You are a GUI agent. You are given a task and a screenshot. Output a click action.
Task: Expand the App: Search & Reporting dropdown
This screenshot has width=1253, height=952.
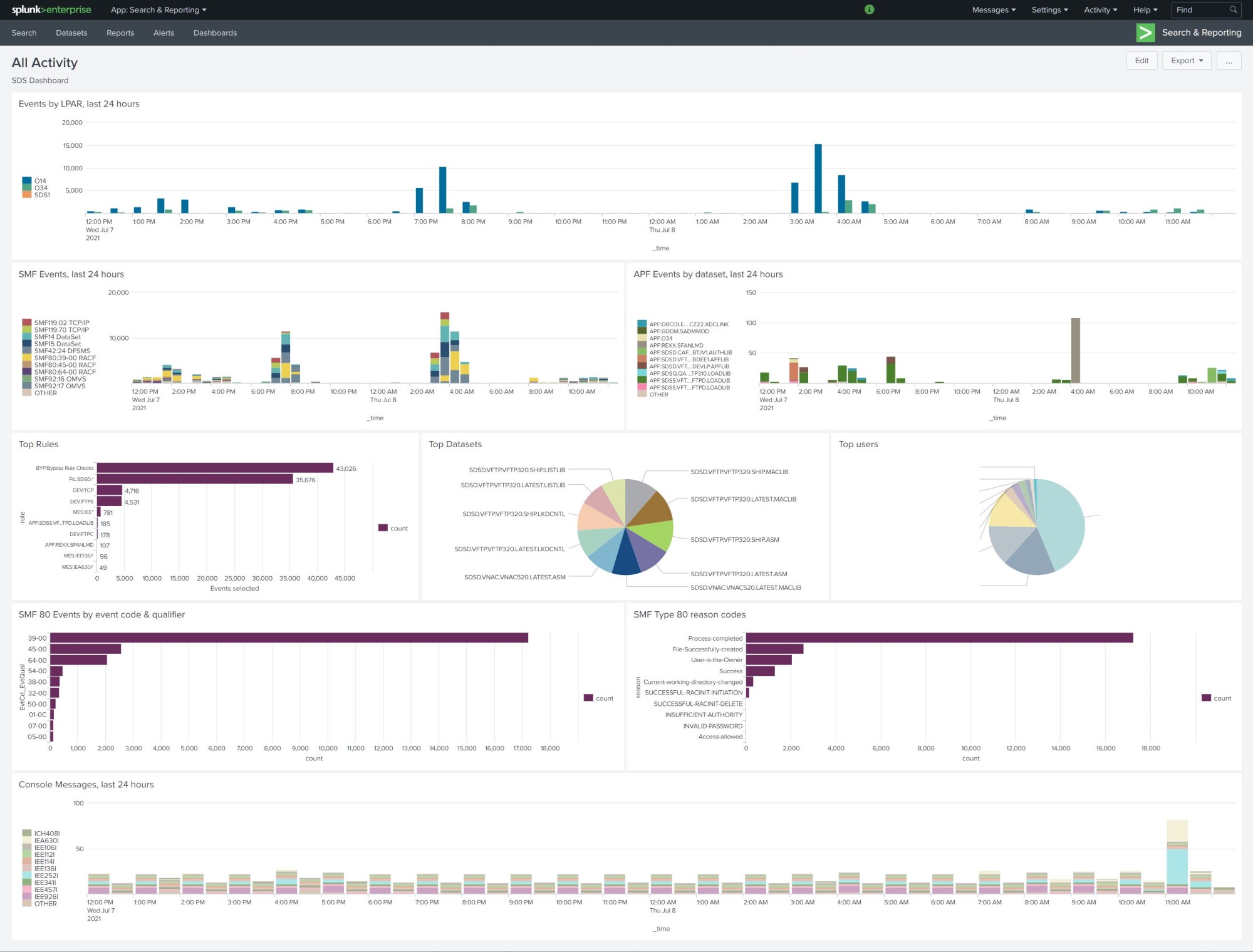pyautogui.click(x=159, y=10)
